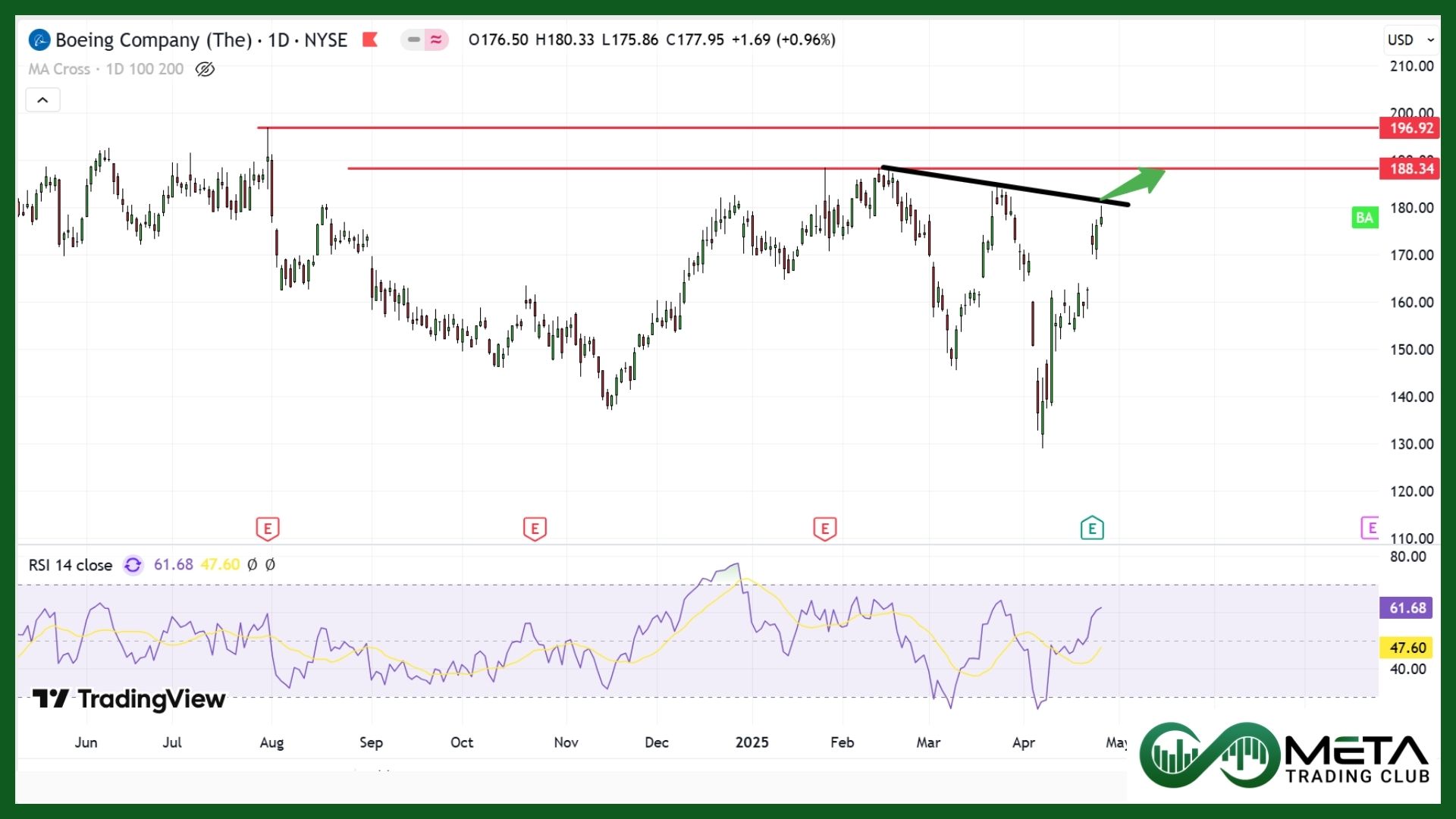Click the +1.69 (+0.96%) change value
Image resolution: width=1456 pixels, height=819 pixels.
pyautogui.click(x=783, y=39)
